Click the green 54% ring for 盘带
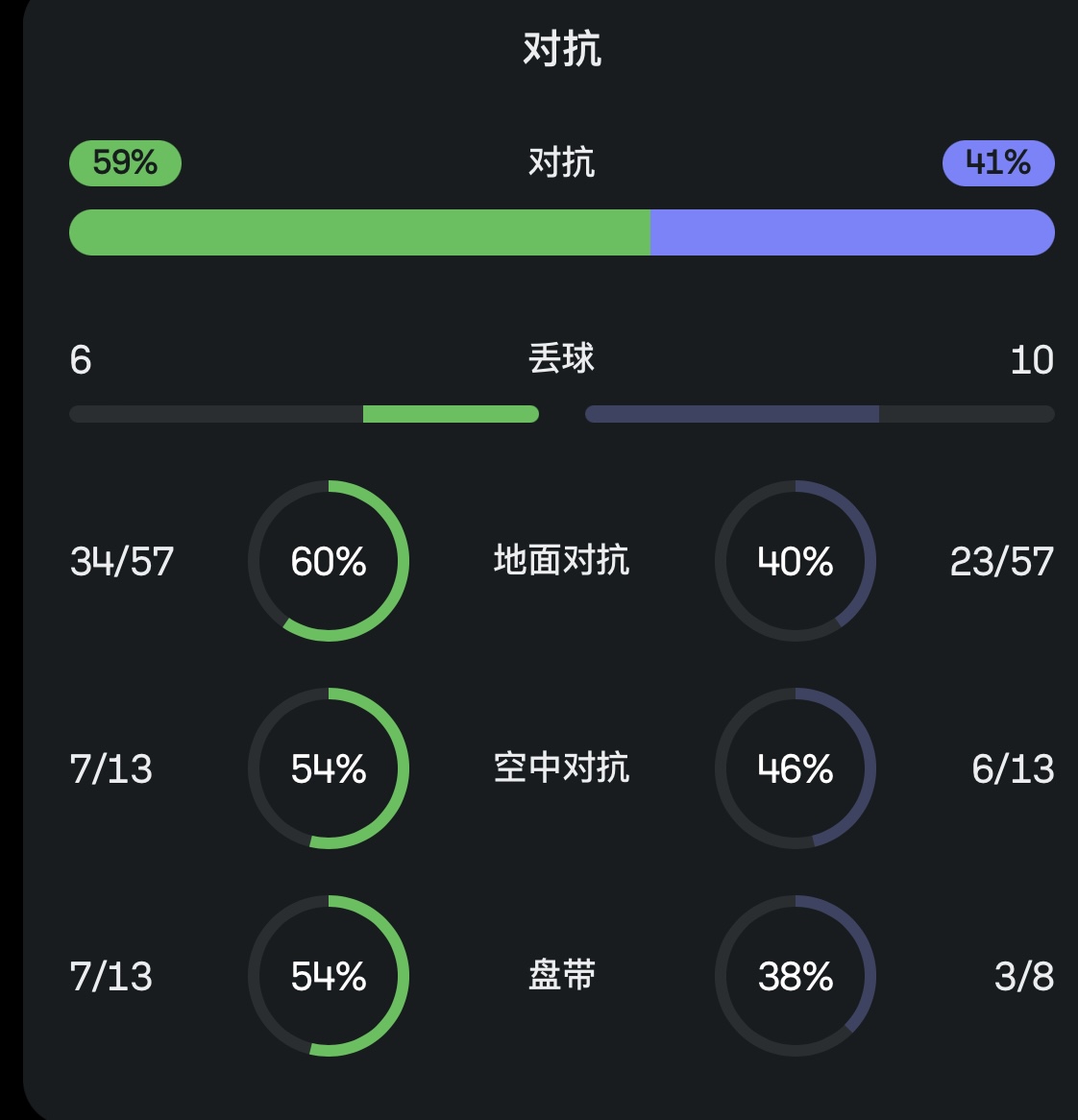Screen dimensions: 1078x1120 point(329,976)
